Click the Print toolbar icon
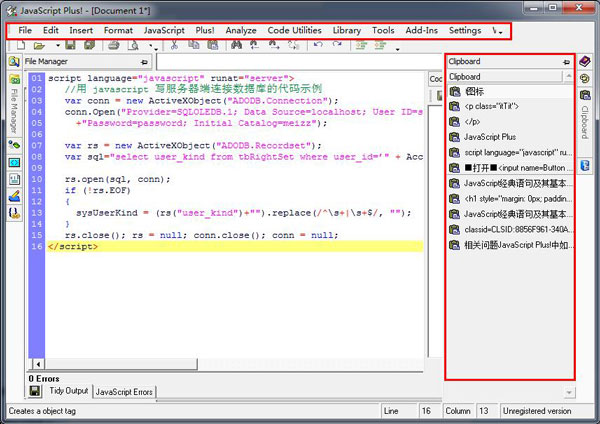 tap(113, 46)
